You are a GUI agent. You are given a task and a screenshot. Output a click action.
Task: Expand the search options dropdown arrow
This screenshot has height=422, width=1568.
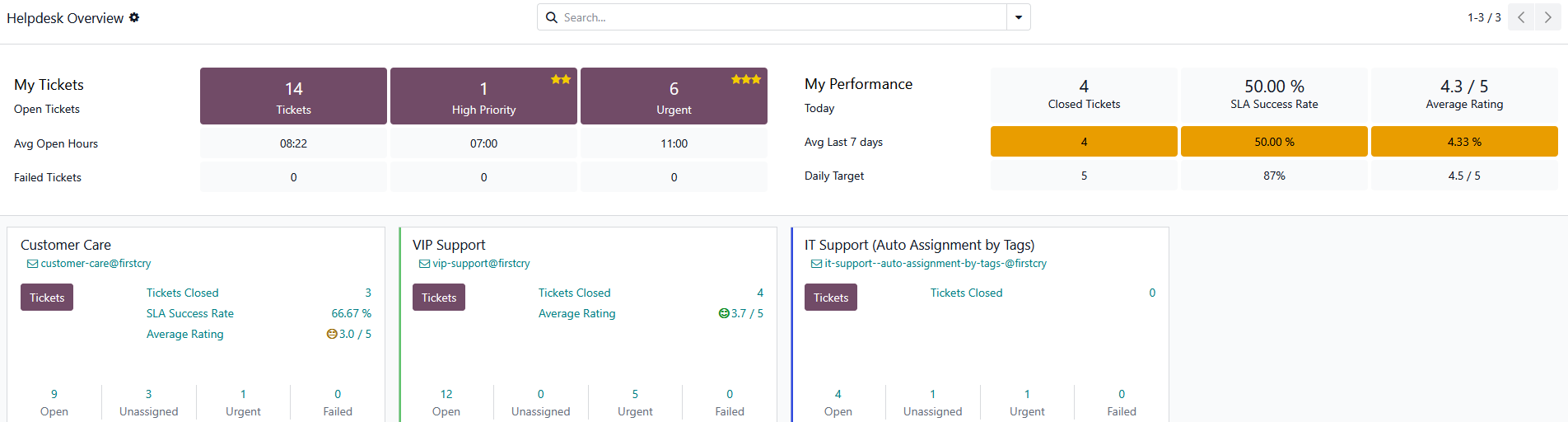click(1019, 17)
